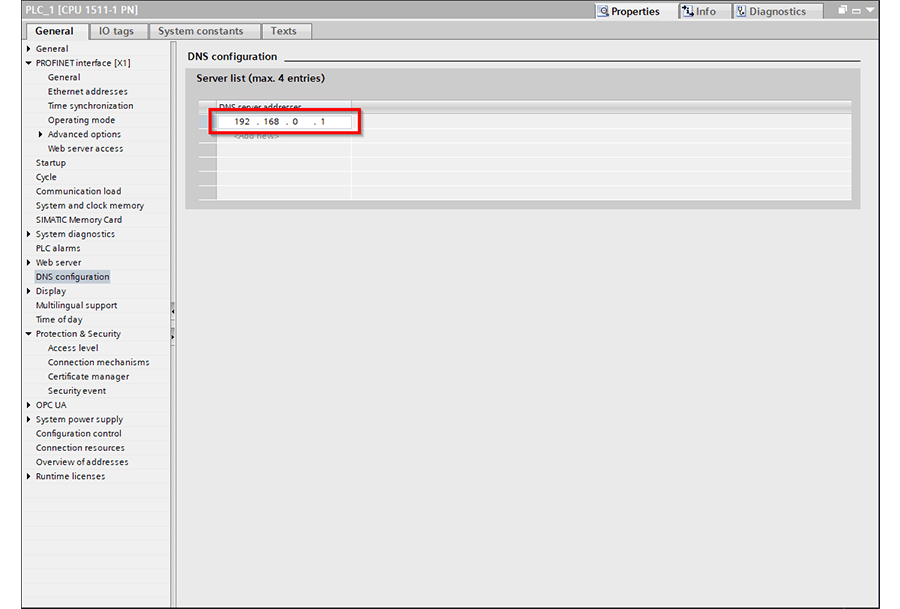The image size is (900, 609).
Task: Collapse the inspector window via the arrow icon
Action: click(x=870, y=10)
